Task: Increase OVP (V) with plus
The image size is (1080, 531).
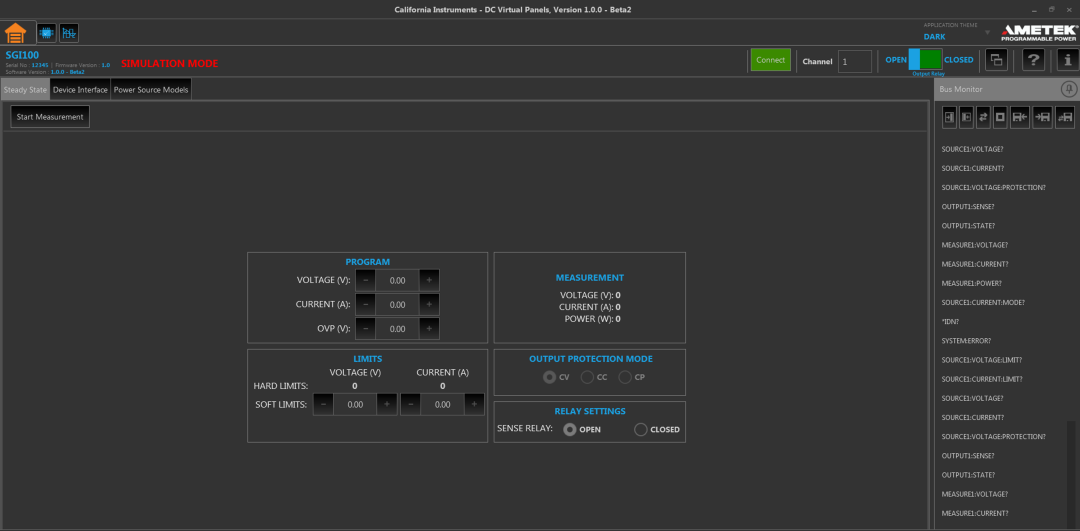Action: [x=428, y=329]
